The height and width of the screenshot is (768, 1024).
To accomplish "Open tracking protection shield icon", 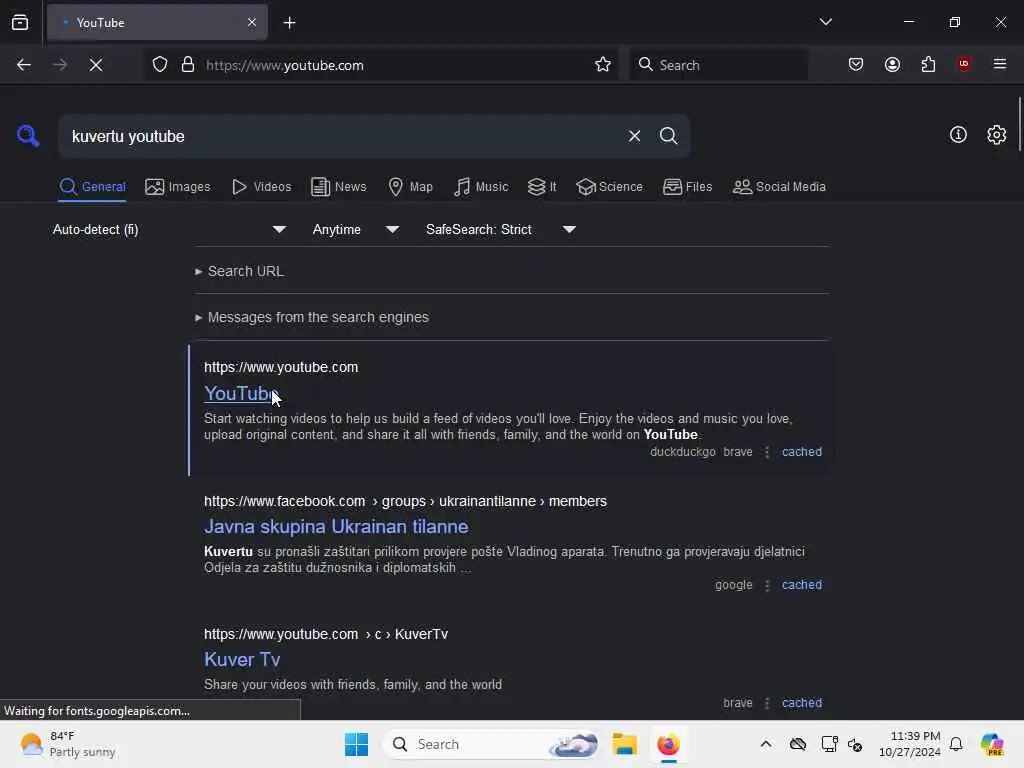I will [160, 65].
